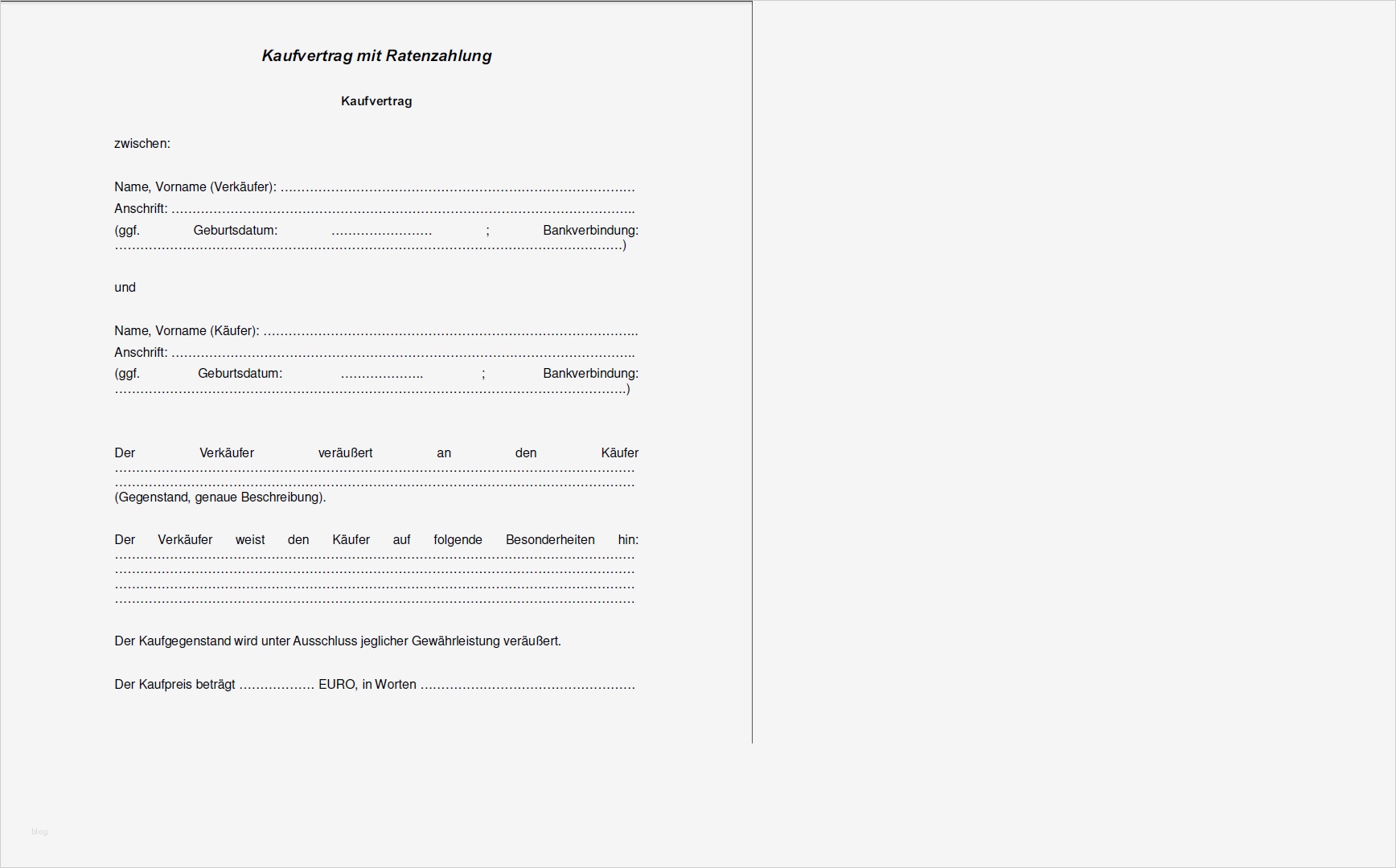Click the word "weist"
This screenshot has width=1396, height=868.
pyautogui.click(x=250, y=540)
